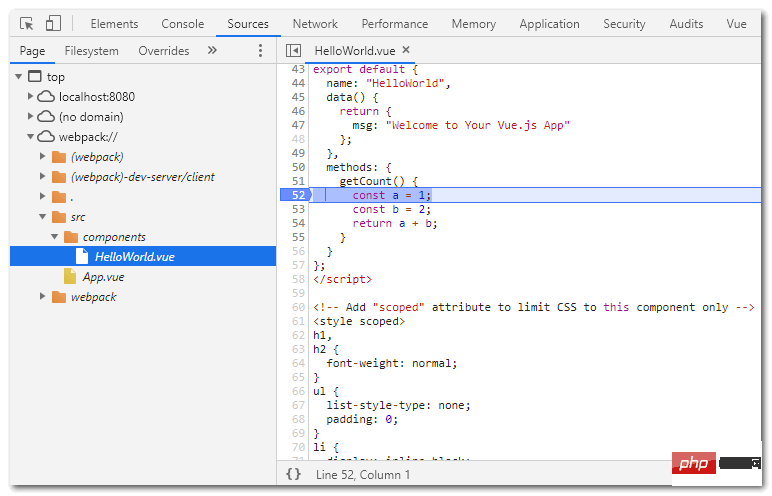The height and width of the screenshot is (496, 772).
Task: Select the HelloWorld.vue editor tab
Action: click(x=355, y=51)
